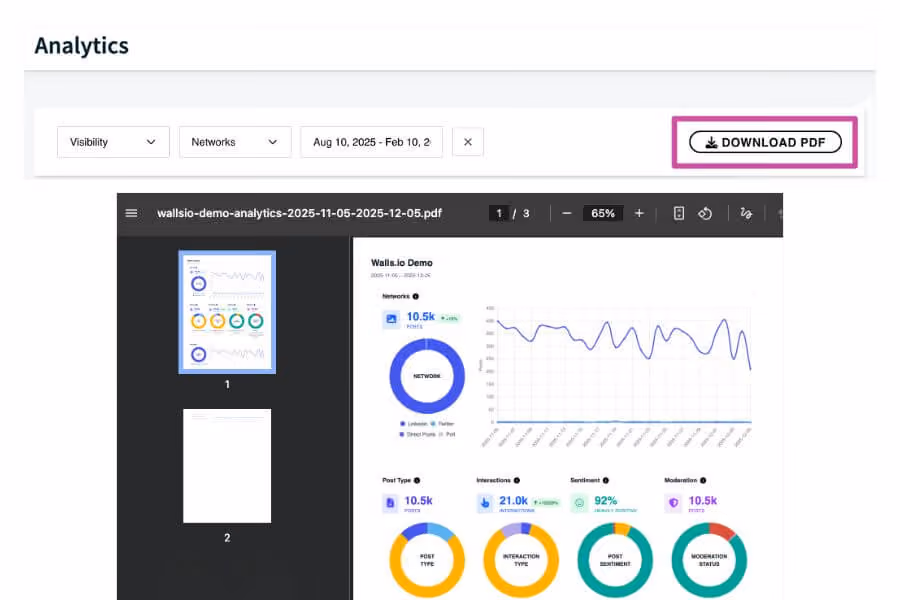Image resolution: width=900 pixels, height=600 pixels.
Task: Toggle the PDF viewer sidebar menu icon
Action: [131, 214]
